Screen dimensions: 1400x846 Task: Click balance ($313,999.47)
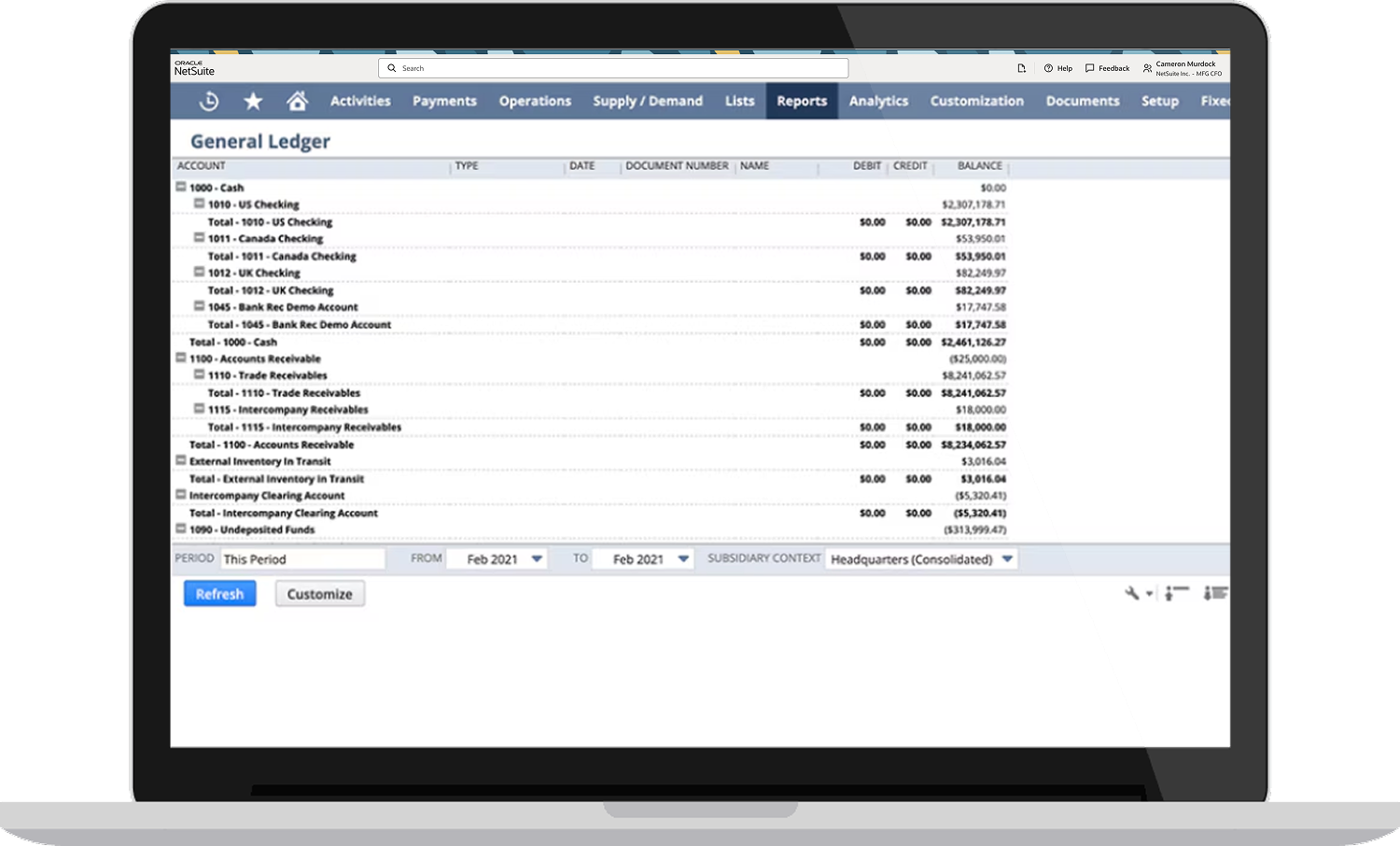[975, 529]
